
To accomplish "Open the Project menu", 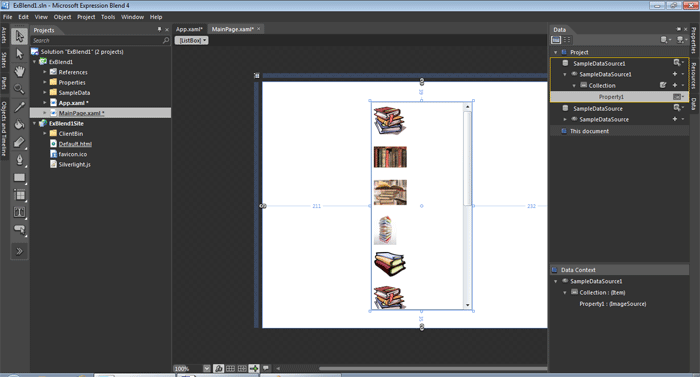I will 86,17.
